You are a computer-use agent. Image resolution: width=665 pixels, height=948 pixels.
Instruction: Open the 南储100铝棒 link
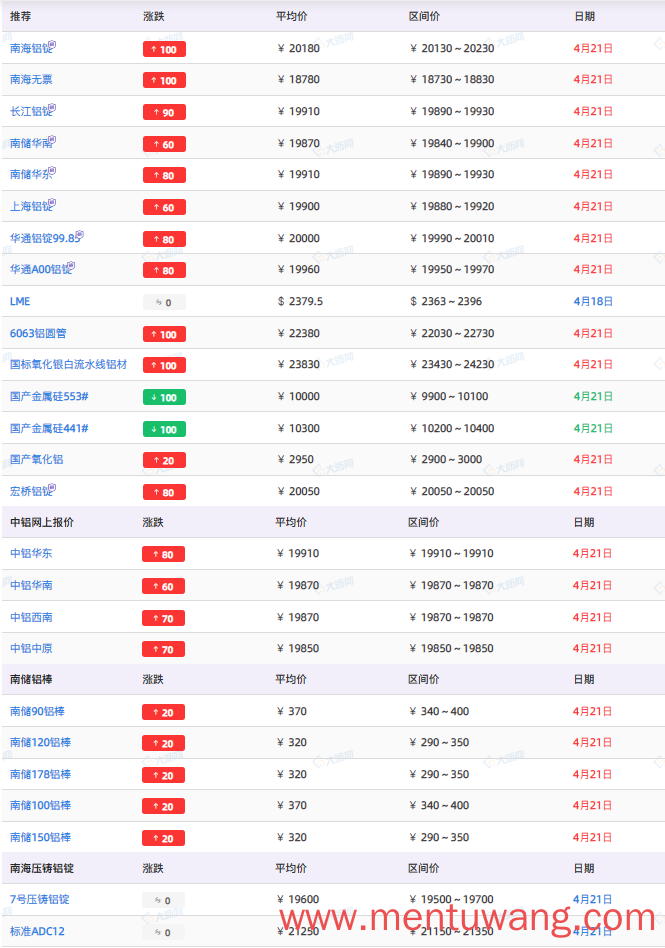[40, 805]
